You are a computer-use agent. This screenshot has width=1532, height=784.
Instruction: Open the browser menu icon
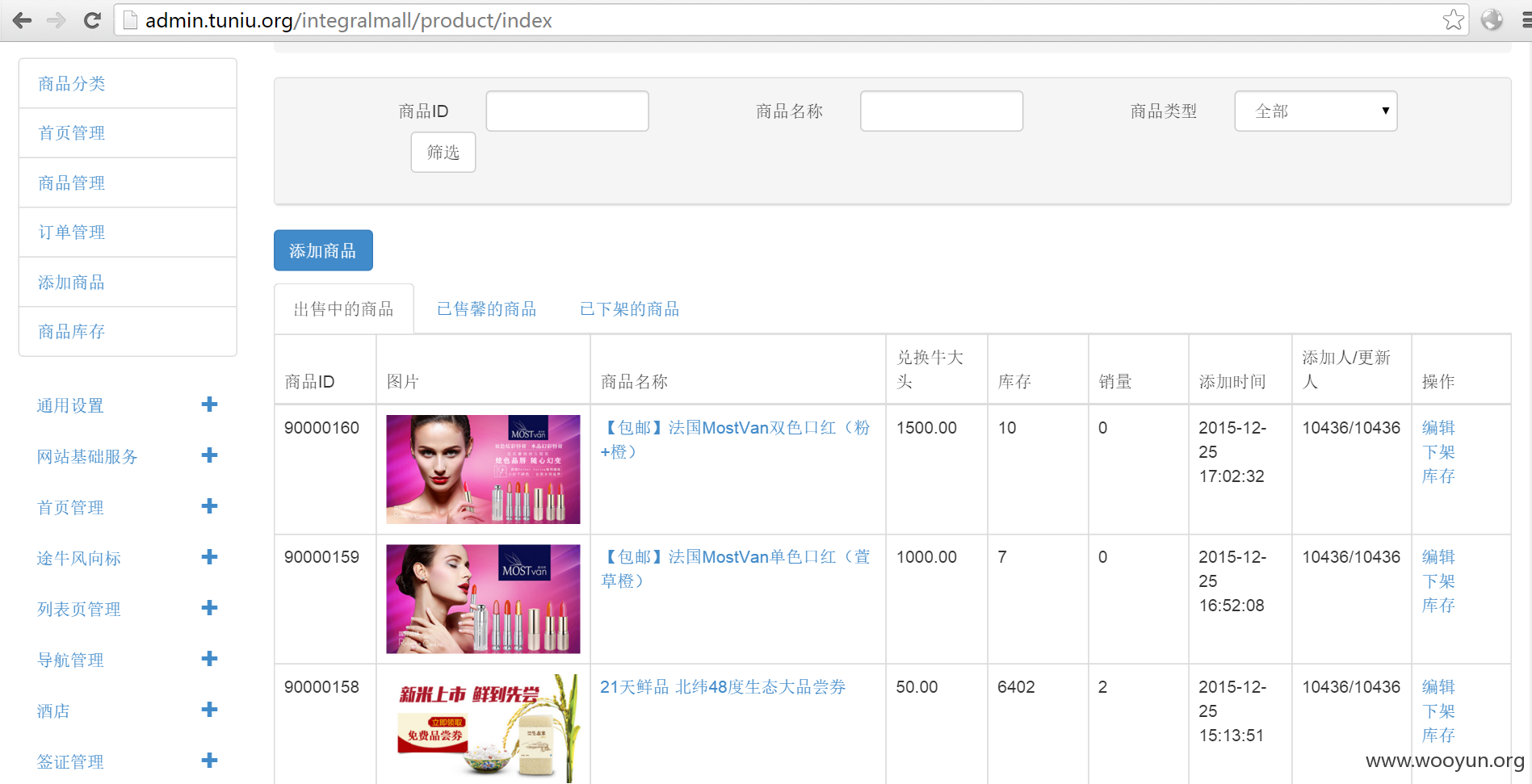1526,20
